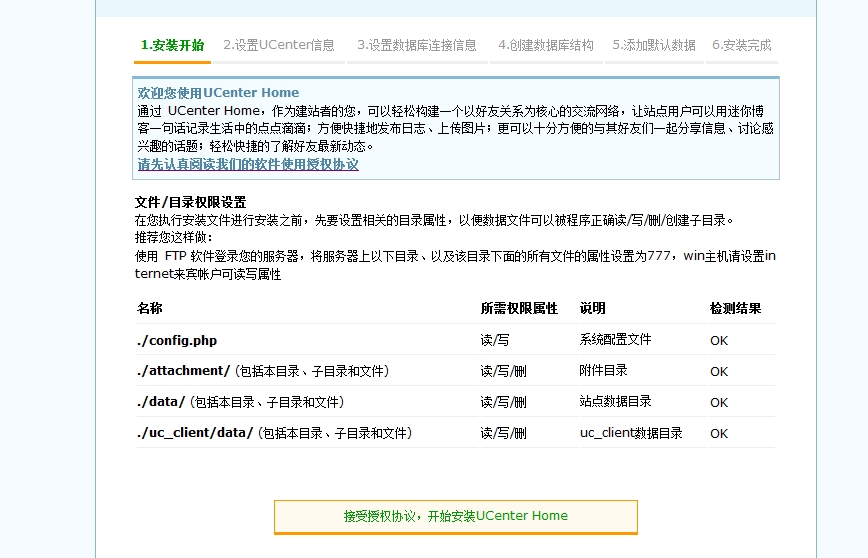The height and width of the screenshot is (558, 868).
Task: Select the ./attachment/ directory name
Action: click(183, 371)
